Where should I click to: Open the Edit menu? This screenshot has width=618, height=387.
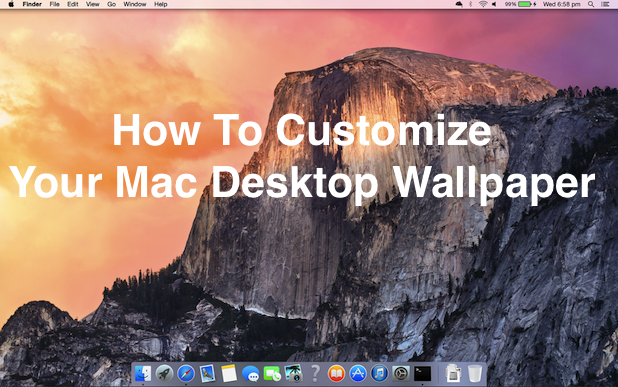tap(73, 4)
